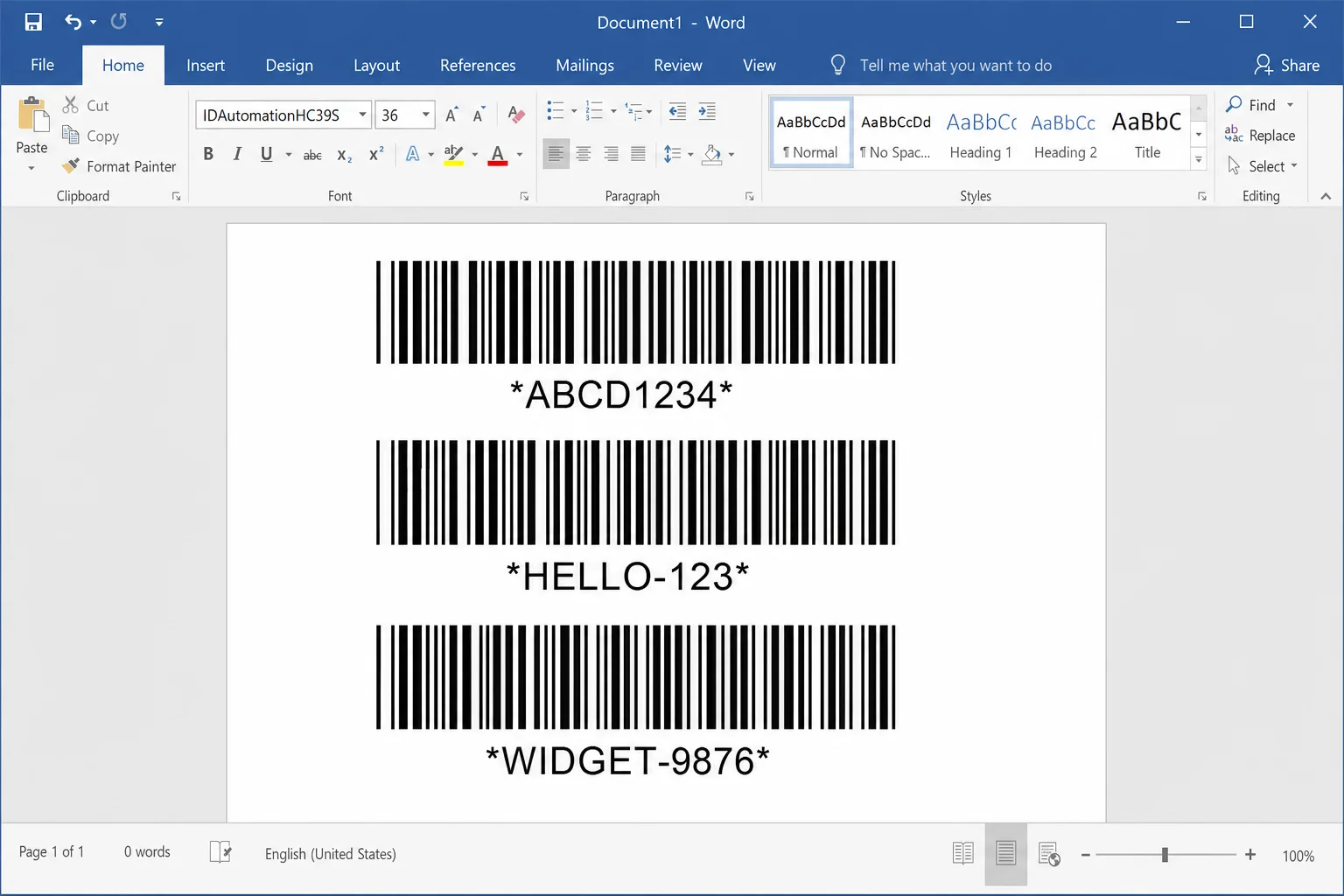Align text left

click(556, 154)
